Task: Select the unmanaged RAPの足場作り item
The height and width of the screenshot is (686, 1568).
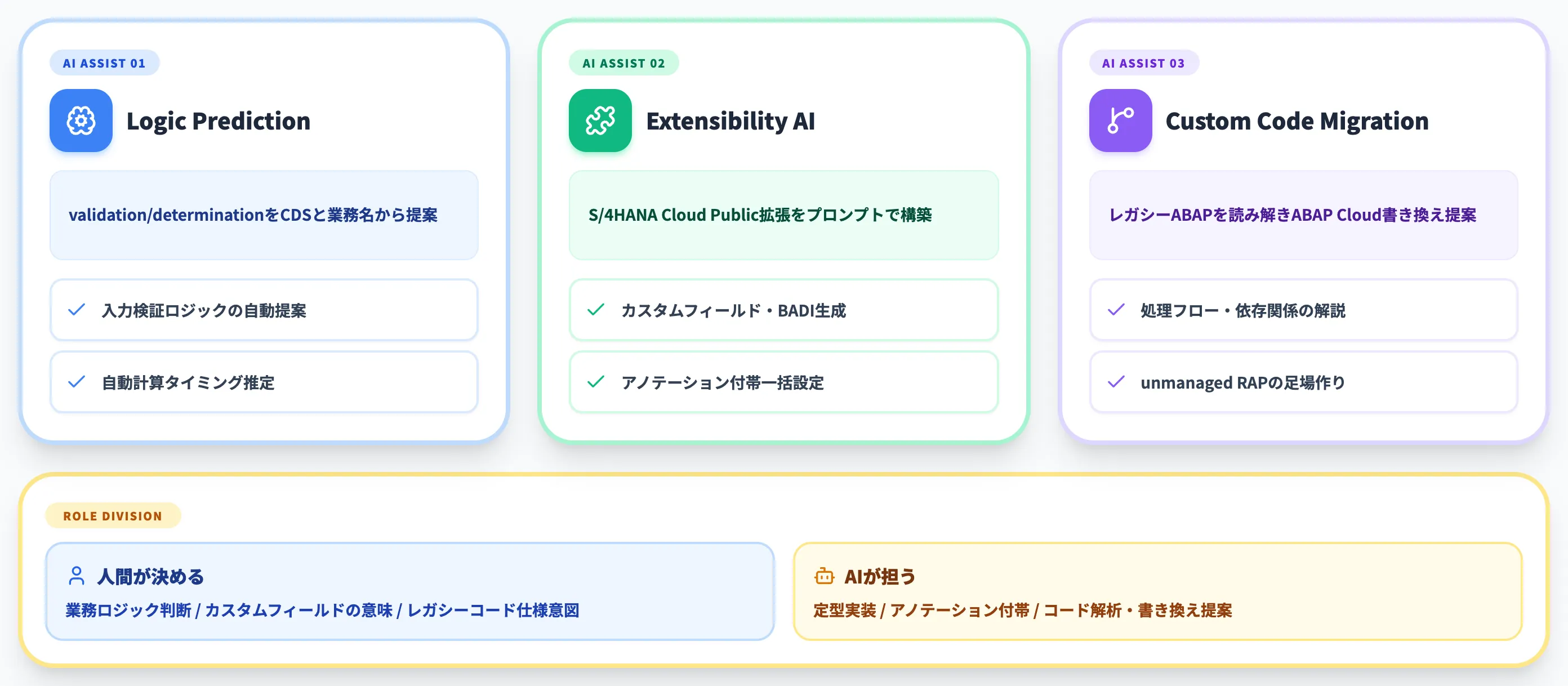Action: [x=1304, y=382]
